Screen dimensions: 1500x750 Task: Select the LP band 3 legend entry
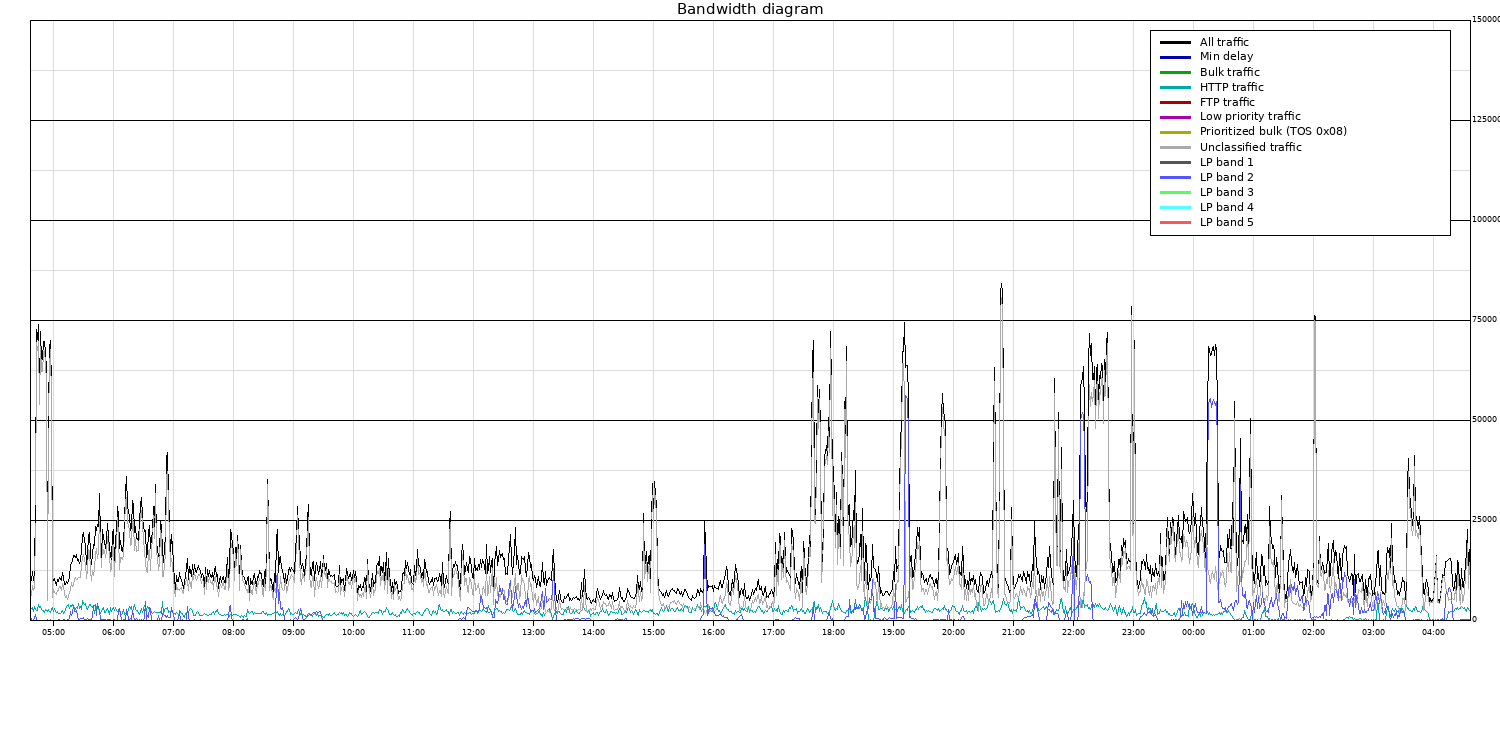tap(1226, 193)
